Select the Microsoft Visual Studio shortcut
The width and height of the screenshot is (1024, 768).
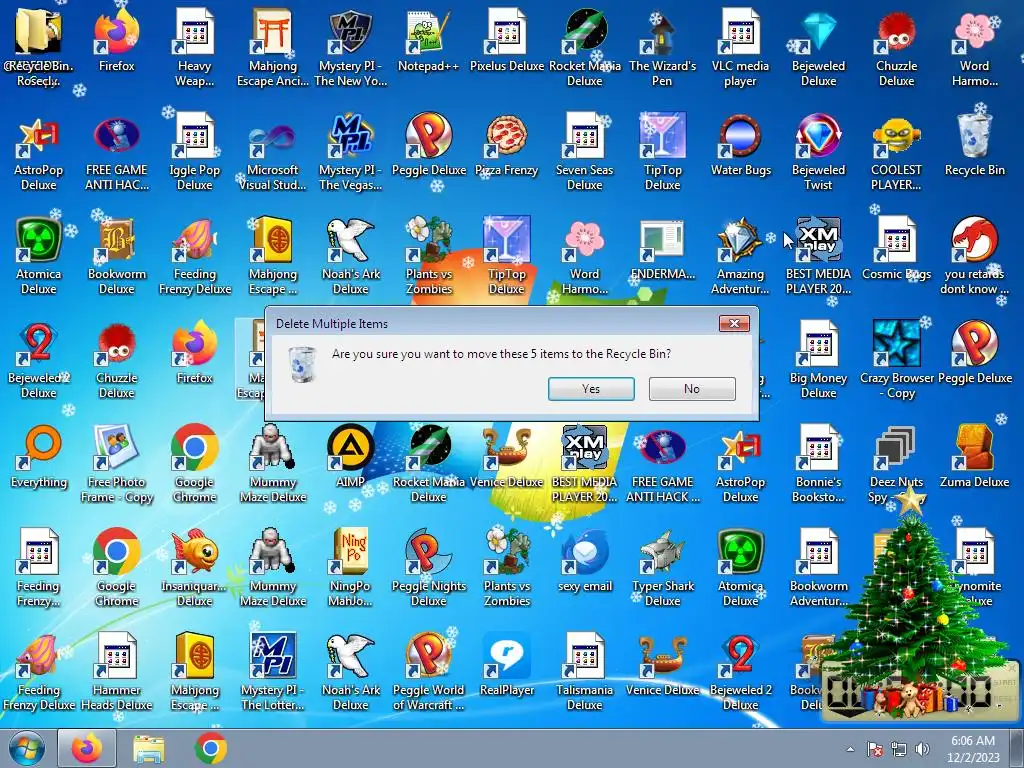coord(272,152)
